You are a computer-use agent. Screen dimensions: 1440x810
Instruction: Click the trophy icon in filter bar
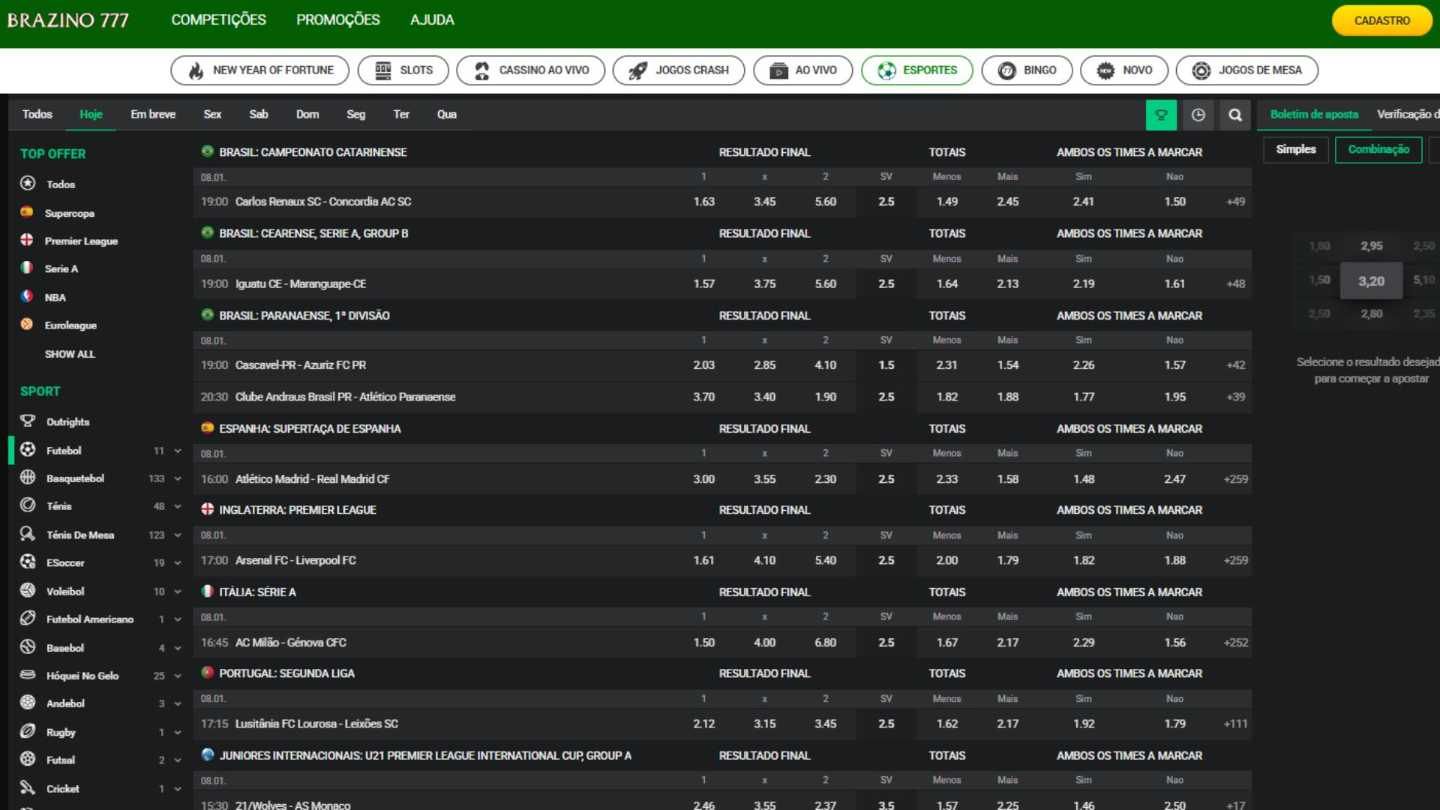(1161, 115)
